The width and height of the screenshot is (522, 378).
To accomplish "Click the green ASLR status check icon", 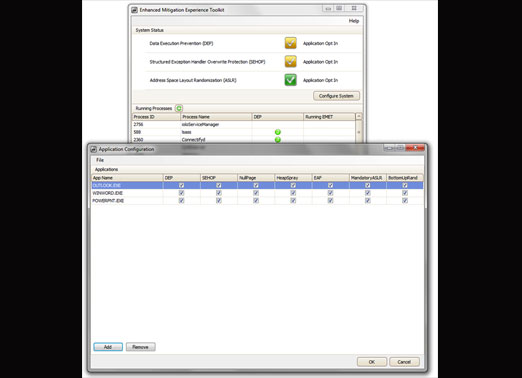I will 290,80.
